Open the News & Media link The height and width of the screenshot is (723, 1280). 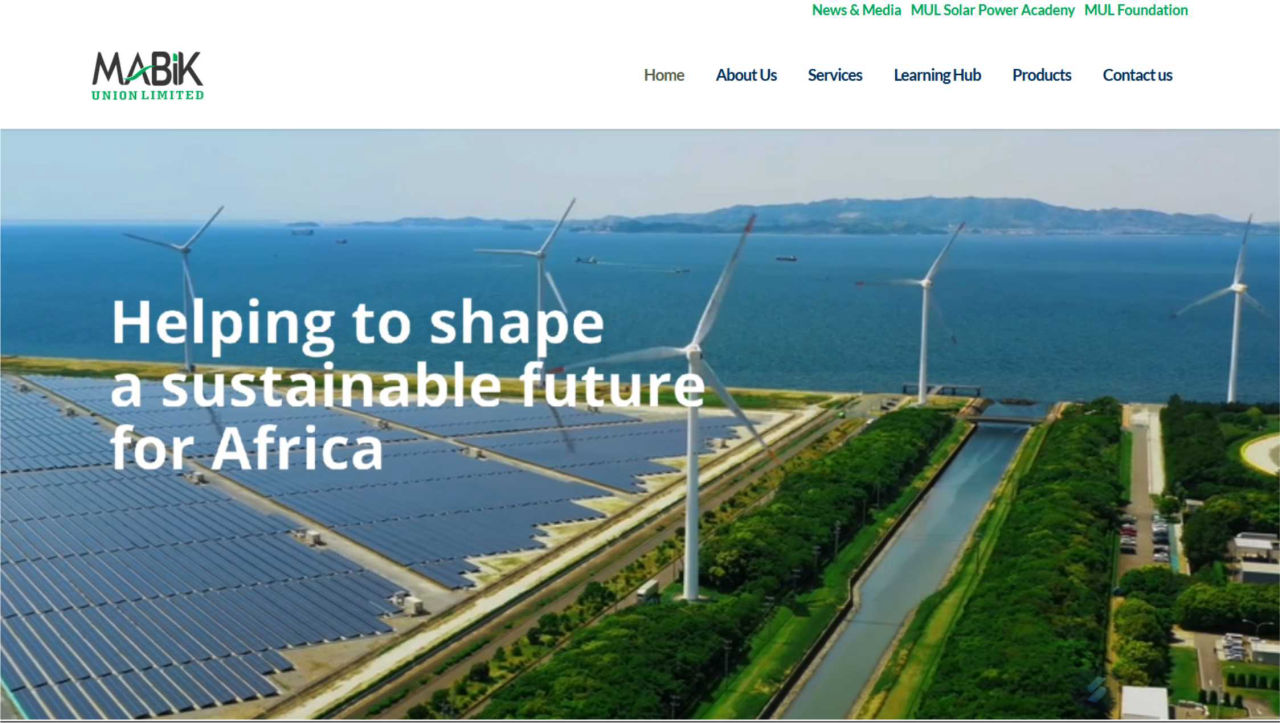click(x=856, y=10)
